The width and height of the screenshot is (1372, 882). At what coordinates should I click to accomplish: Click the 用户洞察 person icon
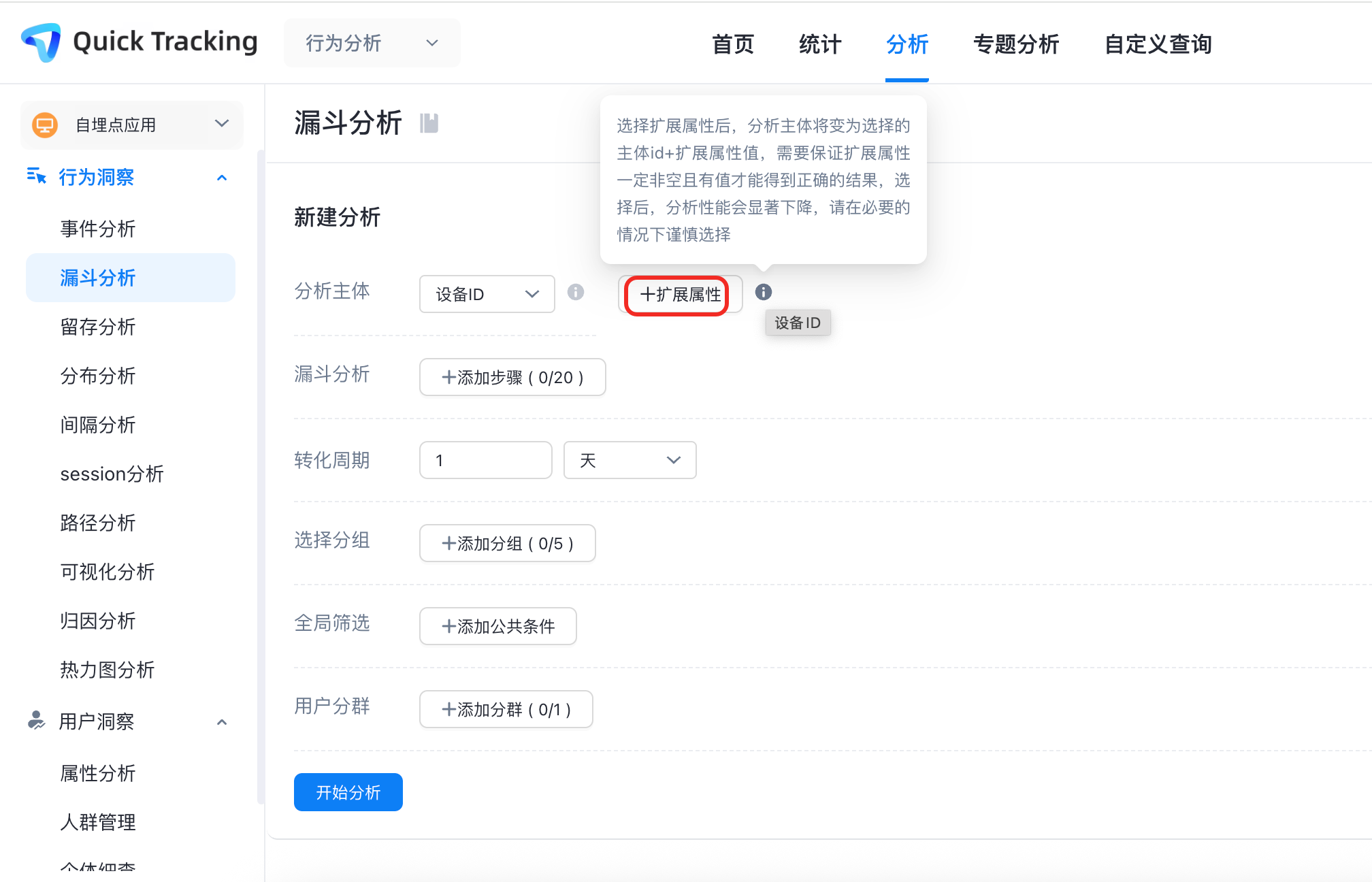point(36,720)
